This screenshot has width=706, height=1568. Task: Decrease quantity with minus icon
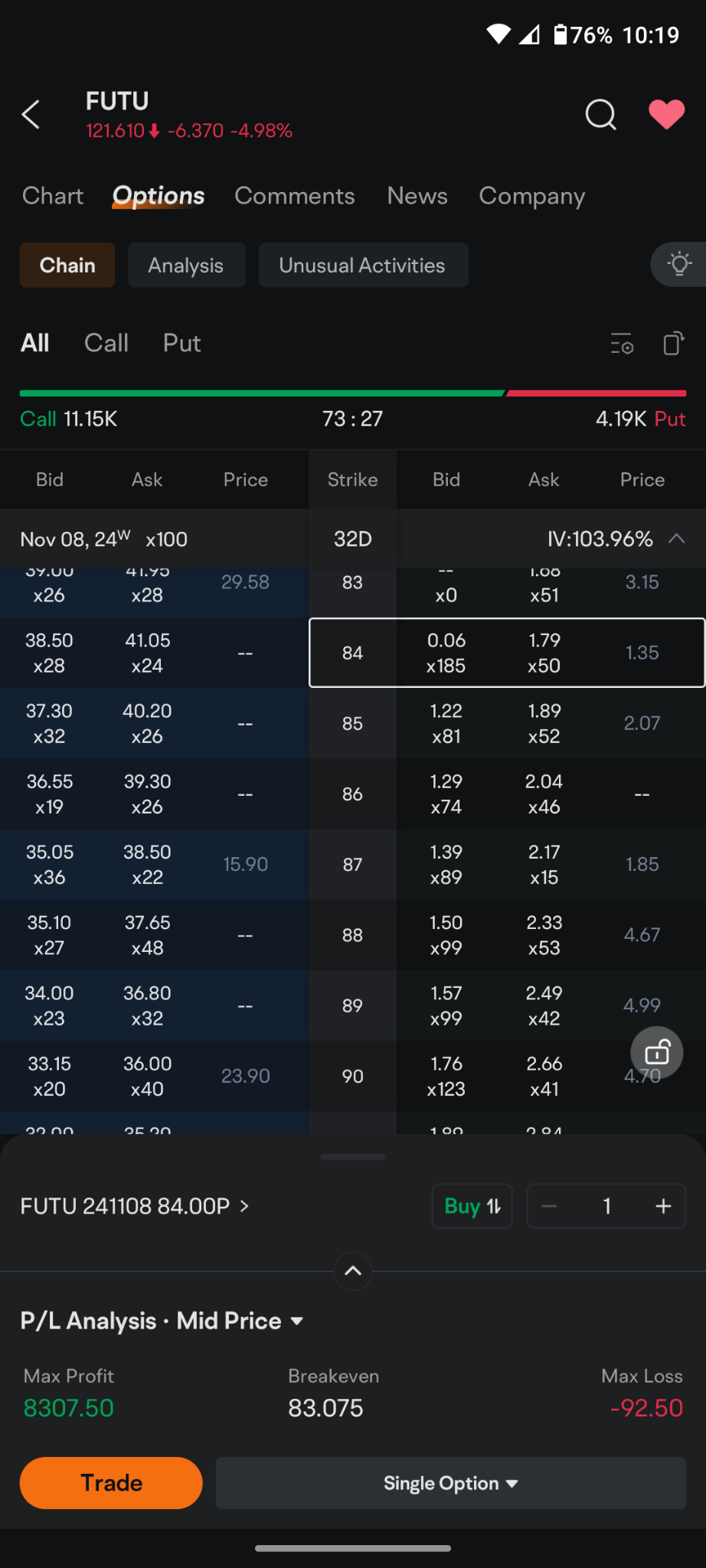click(549, 1206)
